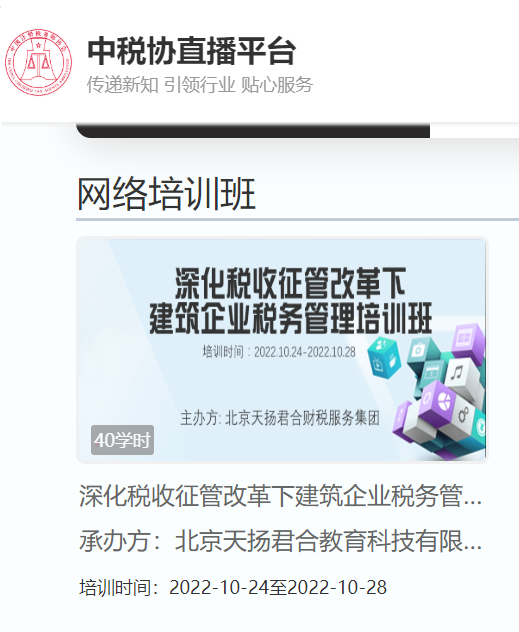Click the red tax association seal logo
This screenshot has width=519, height=632.
(x=38, y=62)
